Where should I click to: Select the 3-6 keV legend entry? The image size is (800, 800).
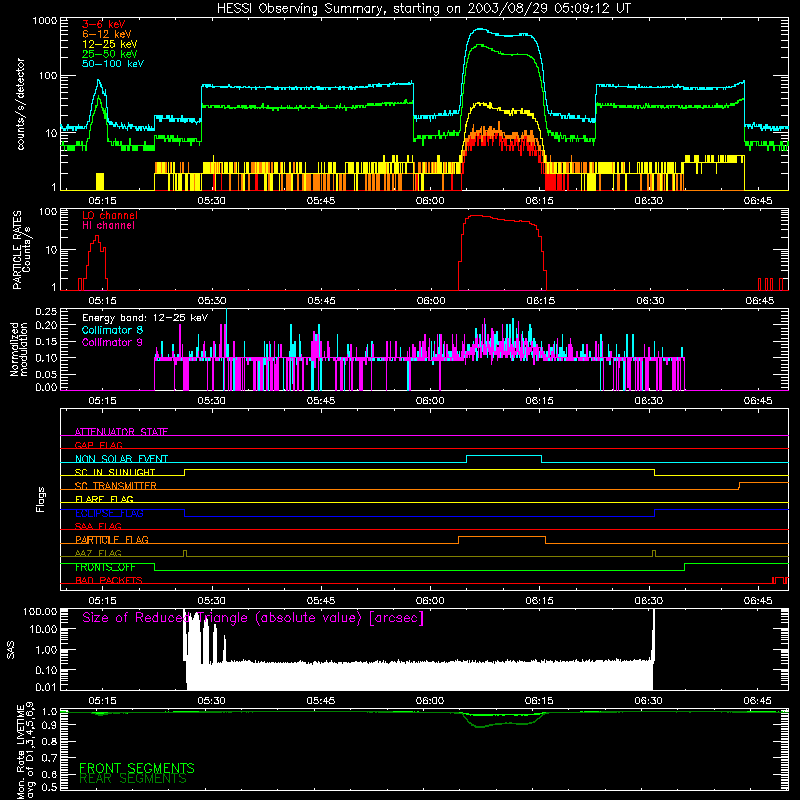tap(103, 24)
